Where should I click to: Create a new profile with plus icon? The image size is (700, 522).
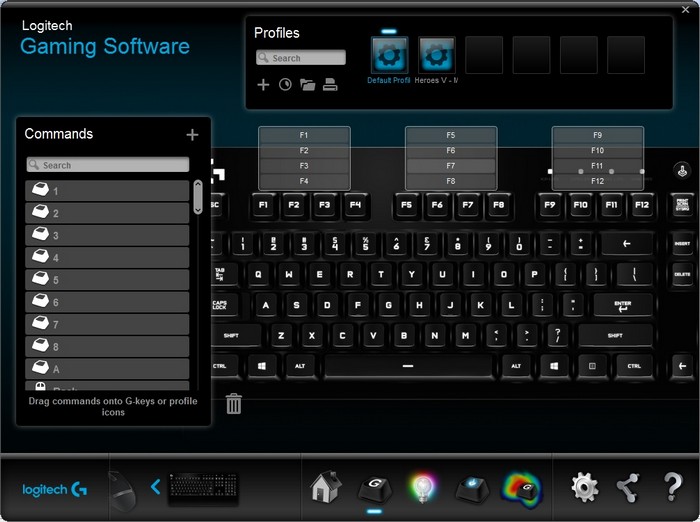pos(264,85)
